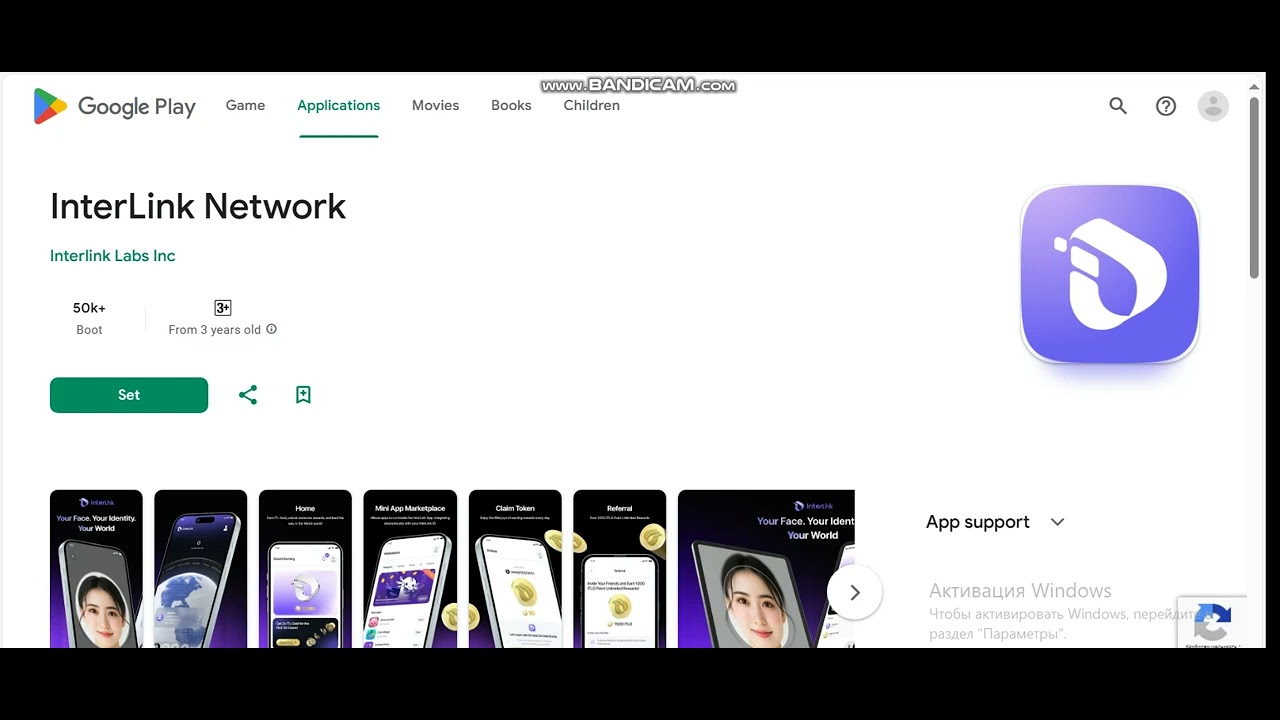Open the first face identity screenshot

96,569
